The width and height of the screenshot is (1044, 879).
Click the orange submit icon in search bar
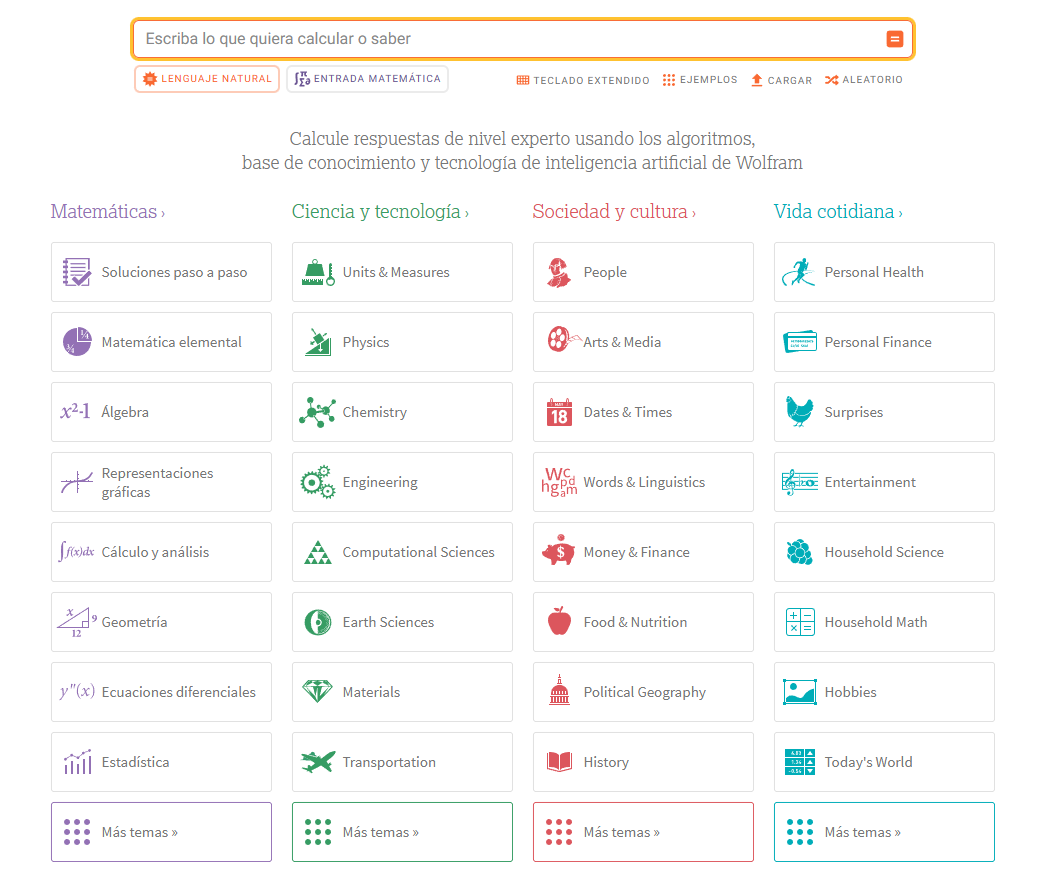(x=894, y=38)
